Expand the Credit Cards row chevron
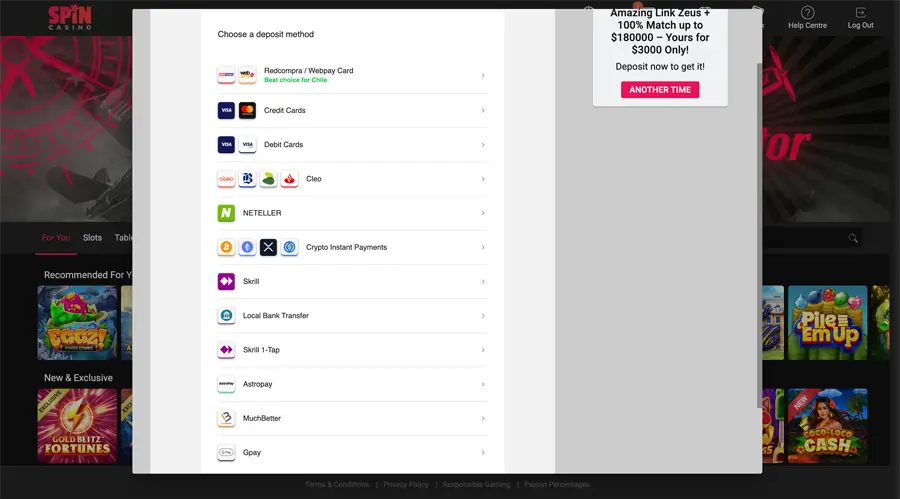Image resolution: width=900 pixels, height=499 pixels. 483,110
